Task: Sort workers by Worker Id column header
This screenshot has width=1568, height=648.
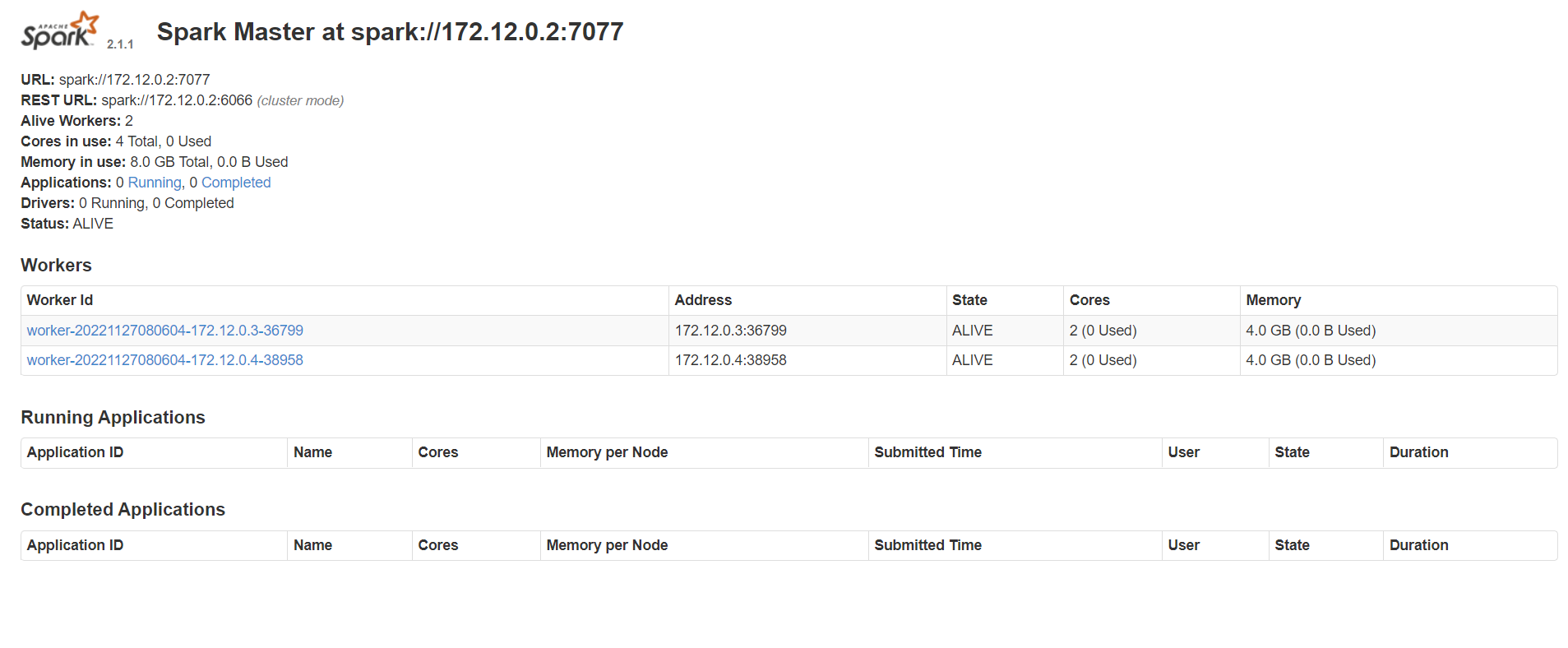Action: tap(60, 300)
